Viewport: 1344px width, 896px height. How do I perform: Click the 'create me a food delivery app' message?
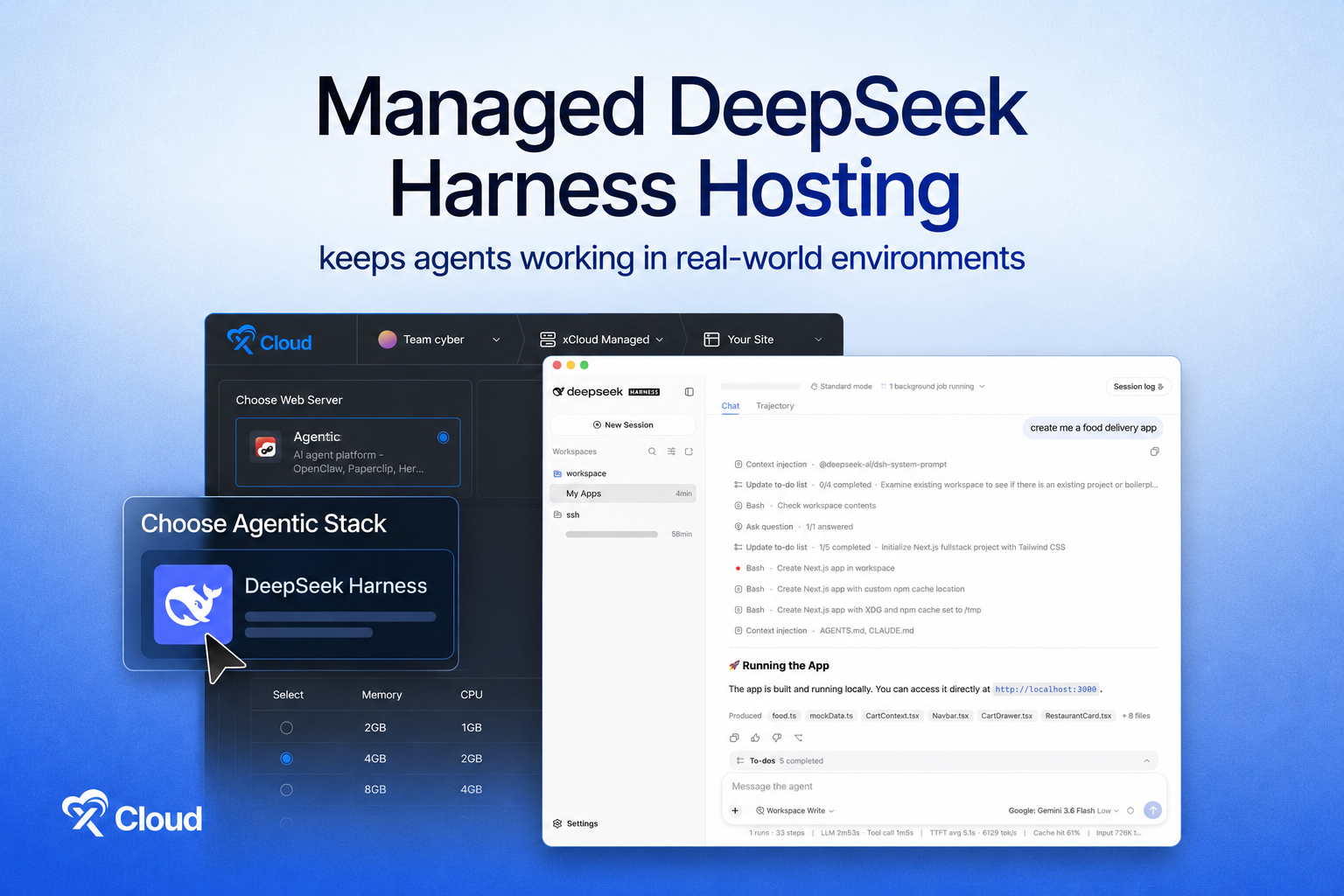[x=1093, y=428]
